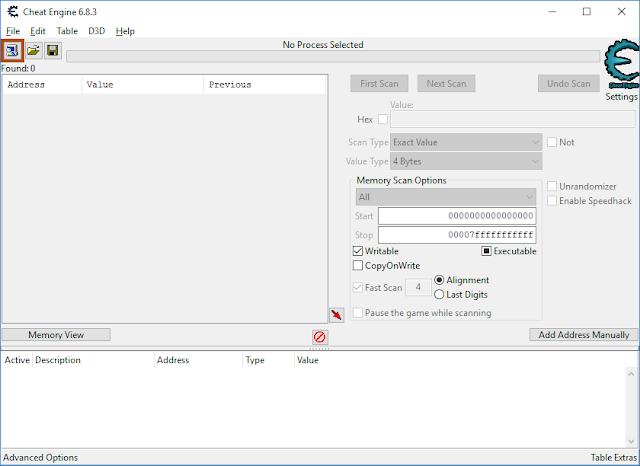Viewport: 640px width, 466px height.
Task: Toggle the Executable checkbox
Action: [x=486, y=251]
